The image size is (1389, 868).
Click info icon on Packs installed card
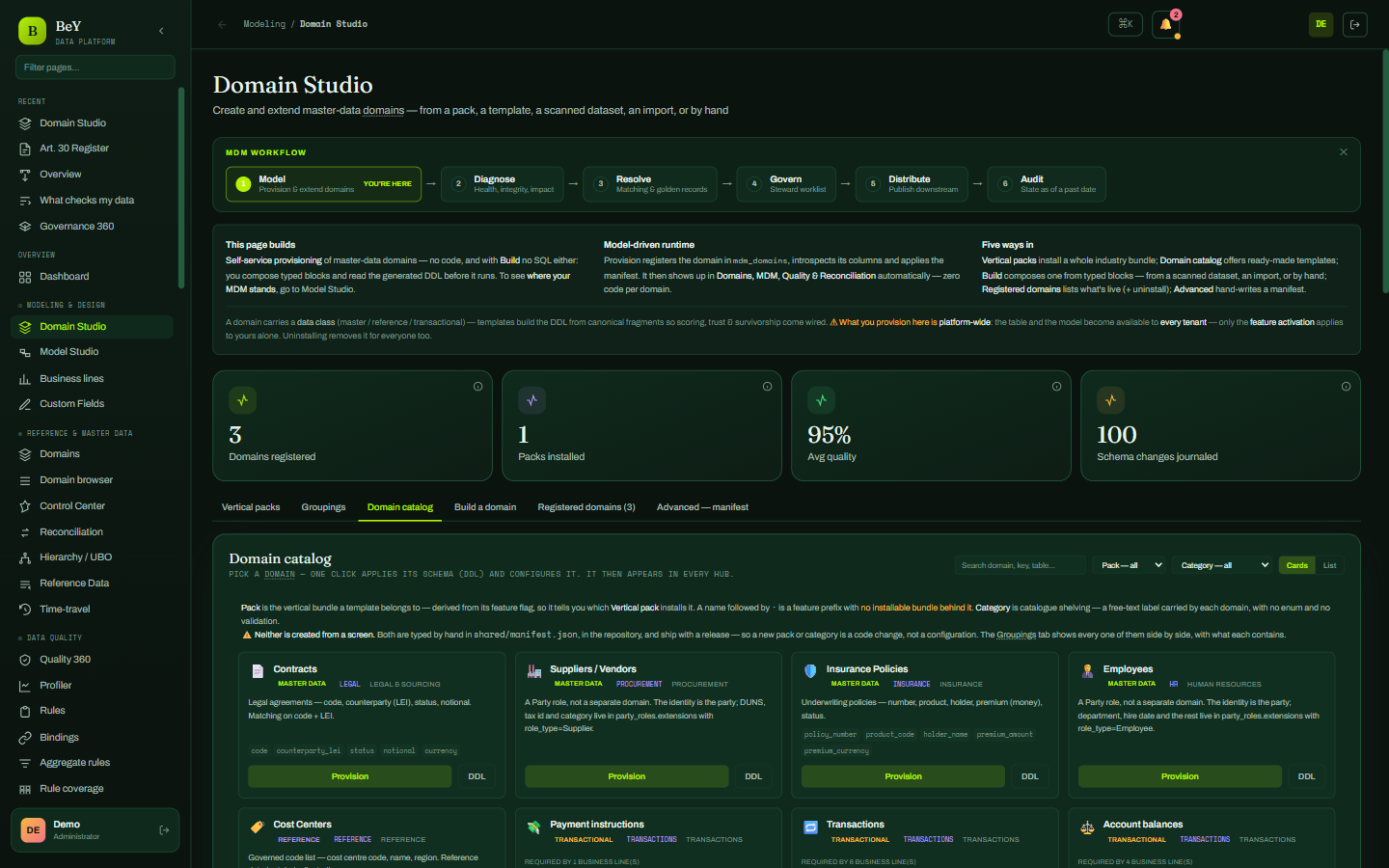[x=767, y=387]
